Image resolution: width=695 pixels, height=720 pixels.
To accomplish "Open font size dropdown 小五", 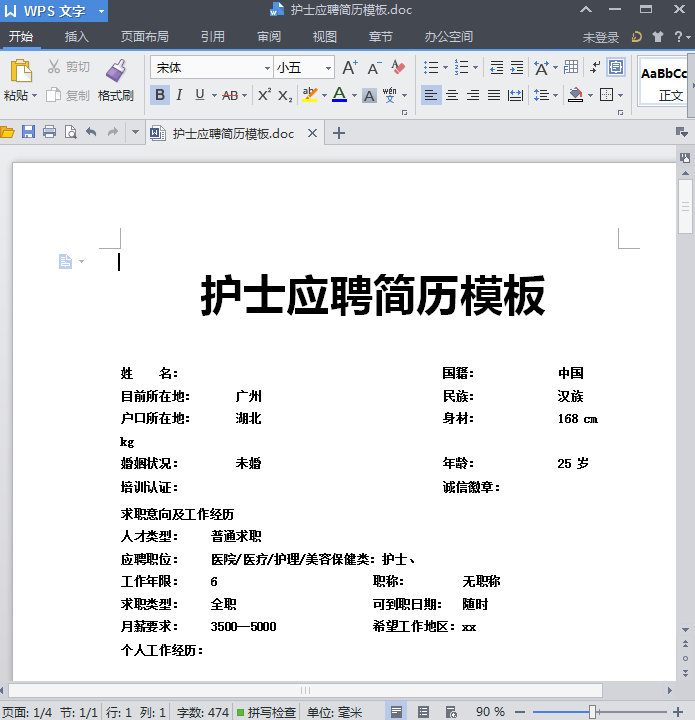I will tap(329, 68).
